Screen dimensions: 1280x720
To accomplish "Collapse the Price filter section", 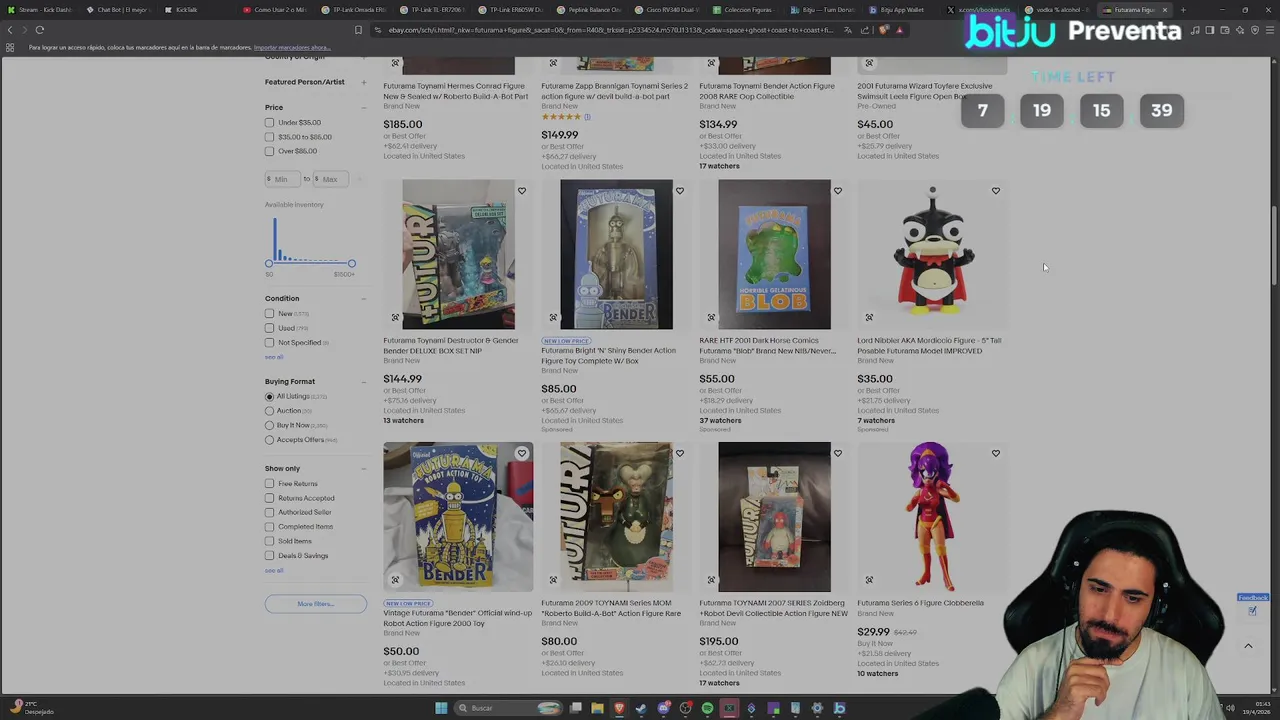I will [363, 107].
